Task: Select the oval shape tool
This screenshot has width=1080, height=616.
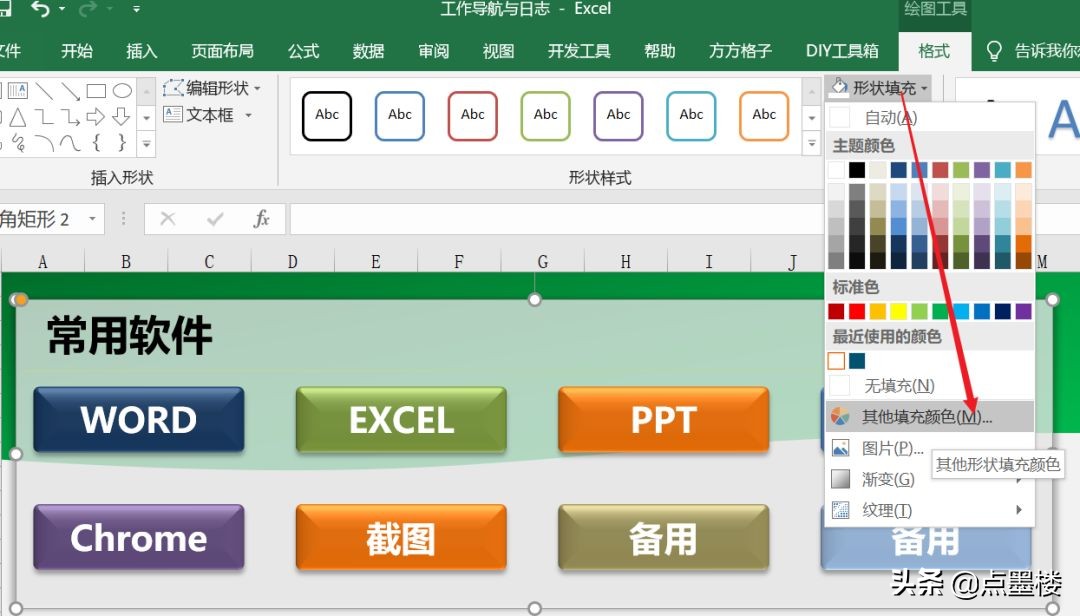Action: pos(121,91)
